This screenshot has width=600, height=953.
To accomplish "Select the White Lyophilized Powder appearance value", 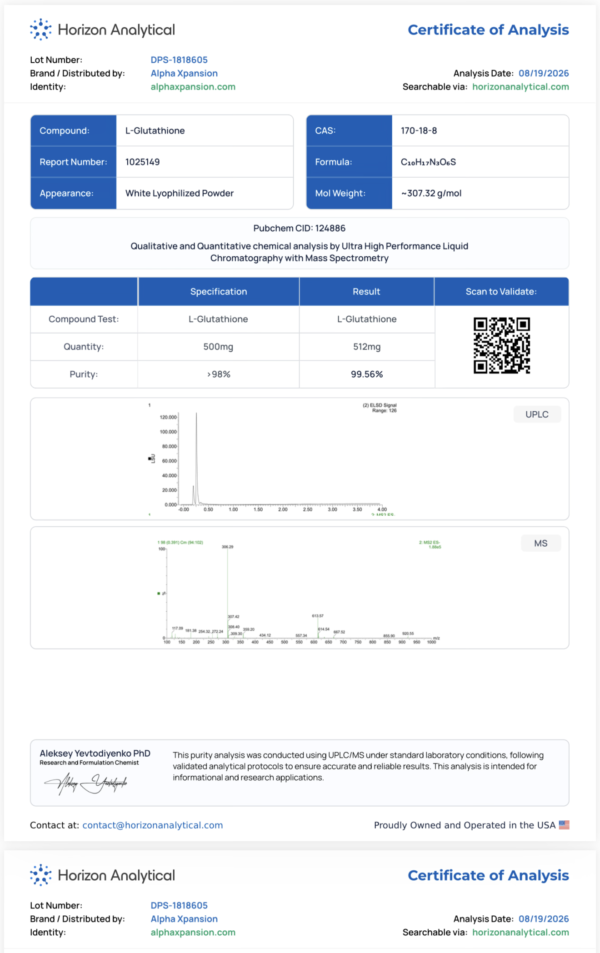I will tap(179, 193).
